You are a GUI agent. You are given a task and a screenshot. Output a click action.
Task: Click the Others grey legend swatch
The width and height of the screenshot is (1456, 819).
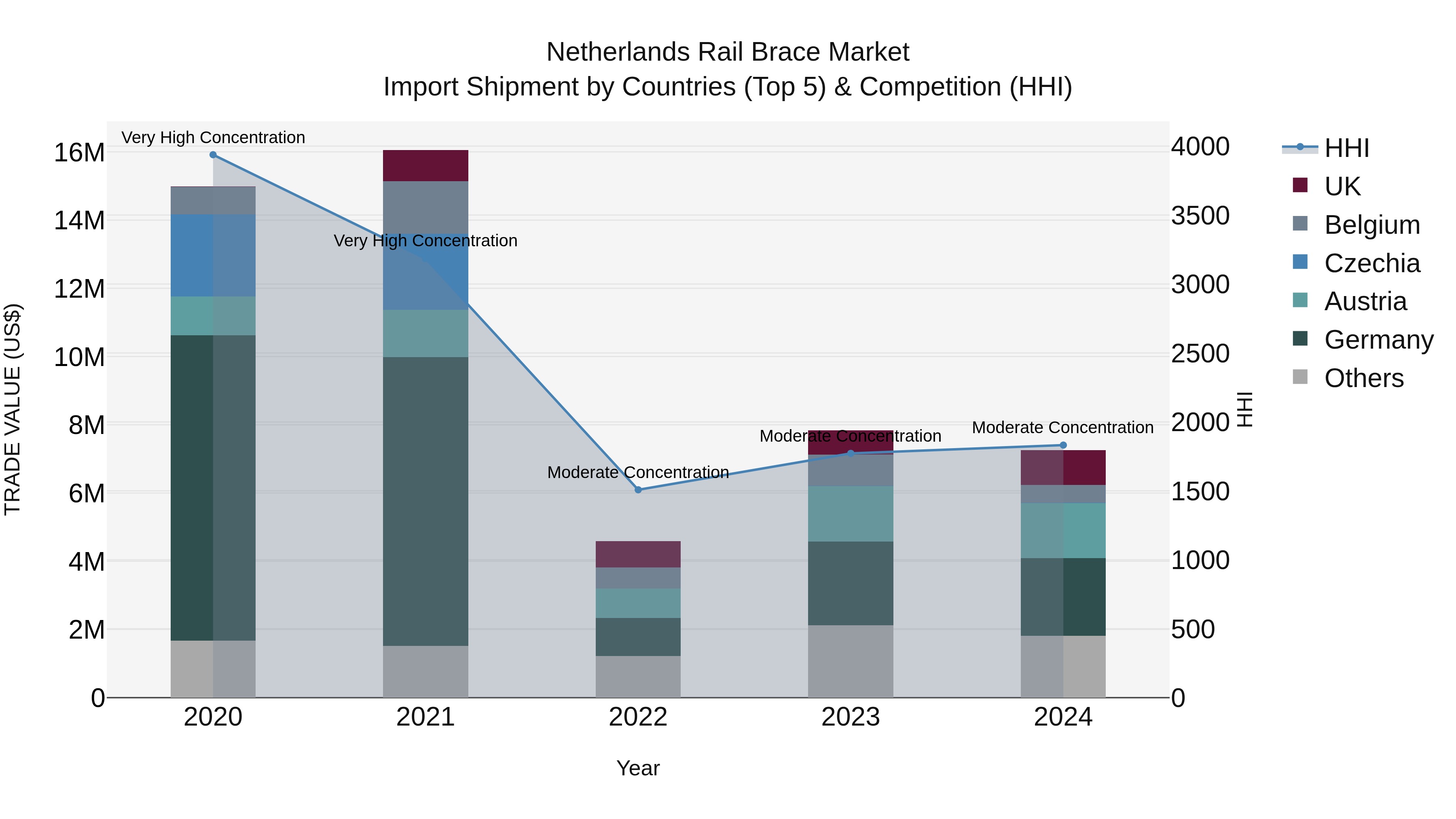1300,377
